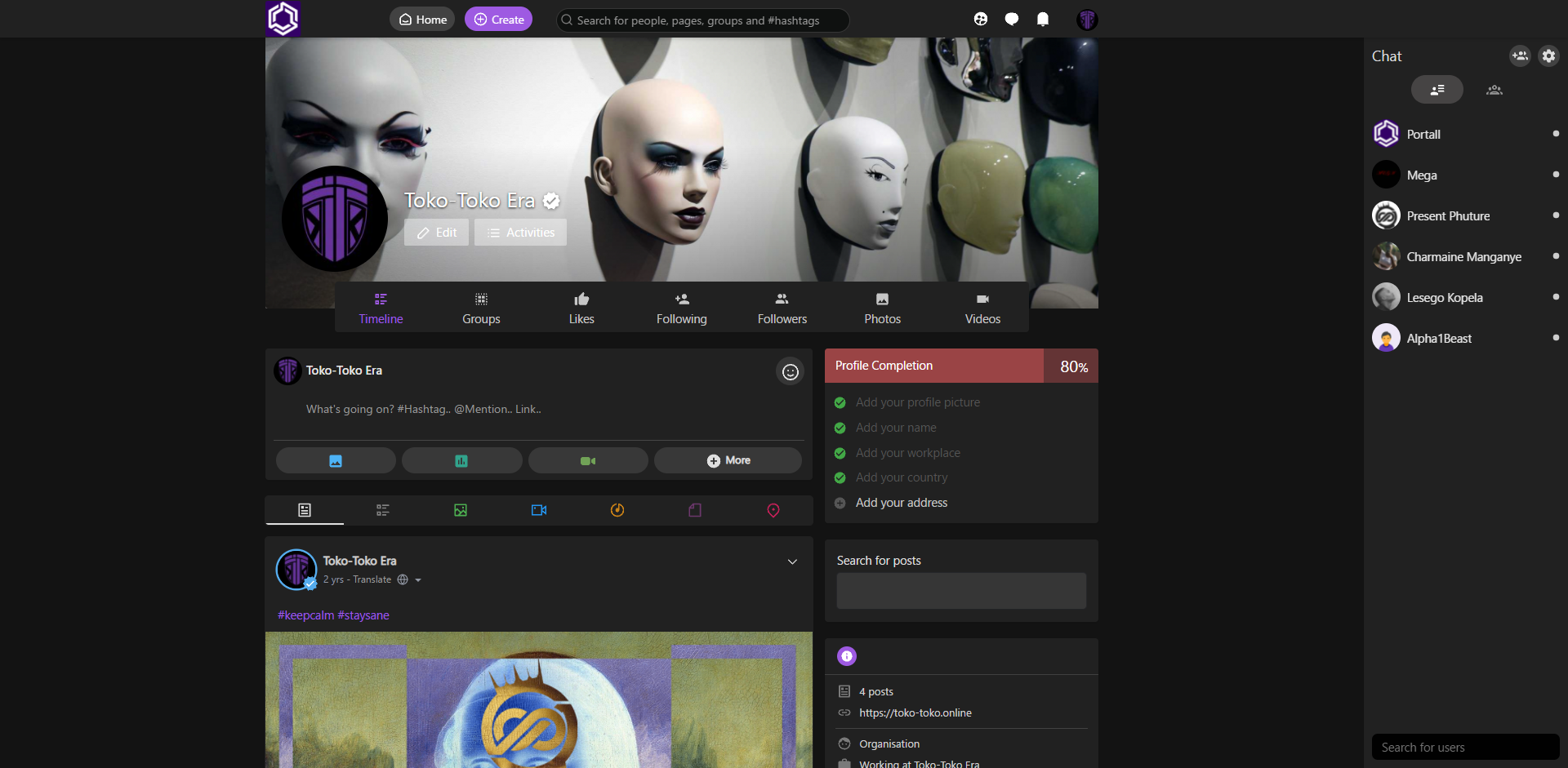This screenshot has width=1568, height=768.
Task: Open the Groups profile tab
Action: pyautogui.click(x=481, y=309)
